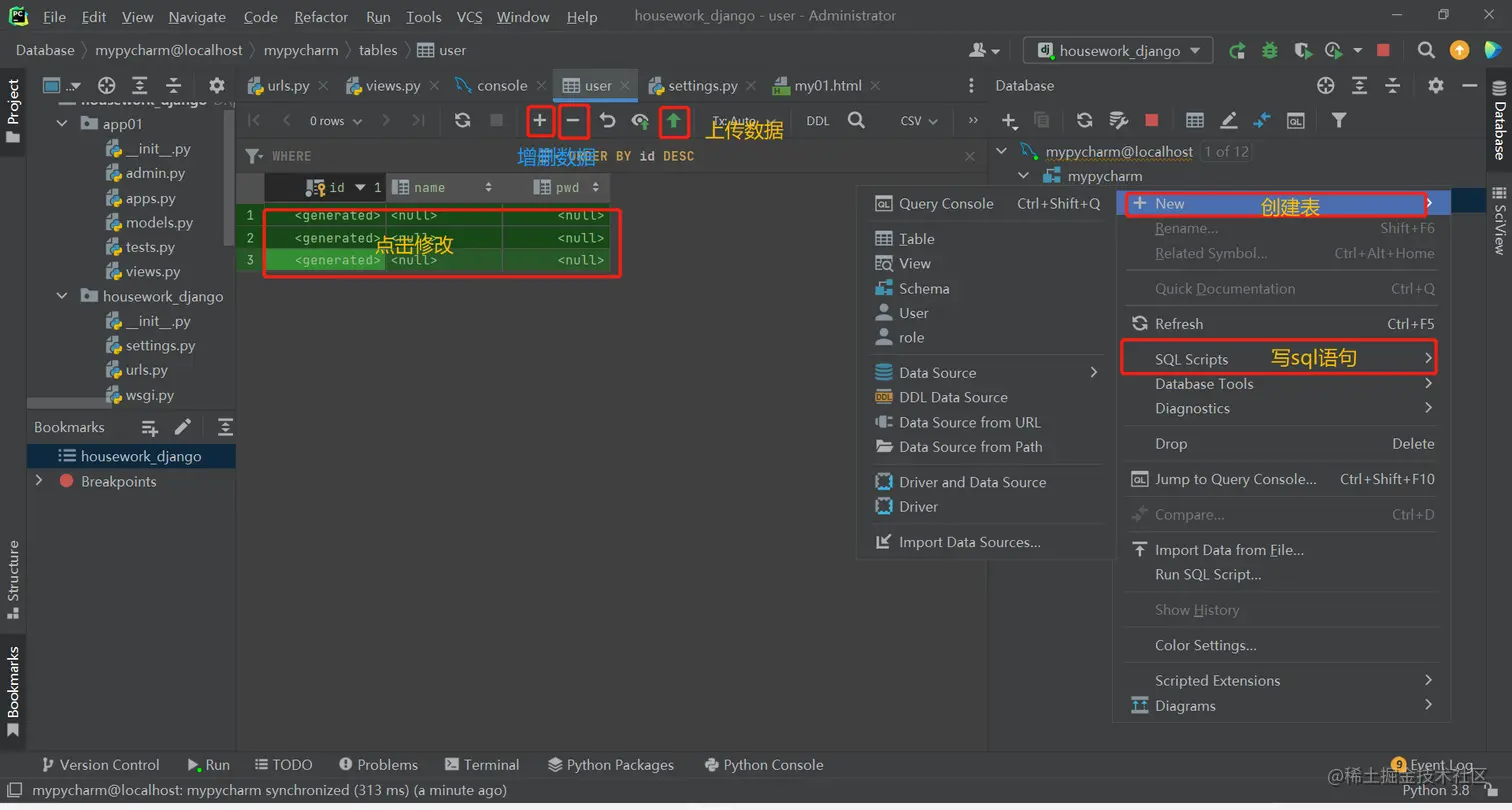Open the Terminal tool window
The width and height of the screenshot is (1512, 810).
[x=482, y=765]
